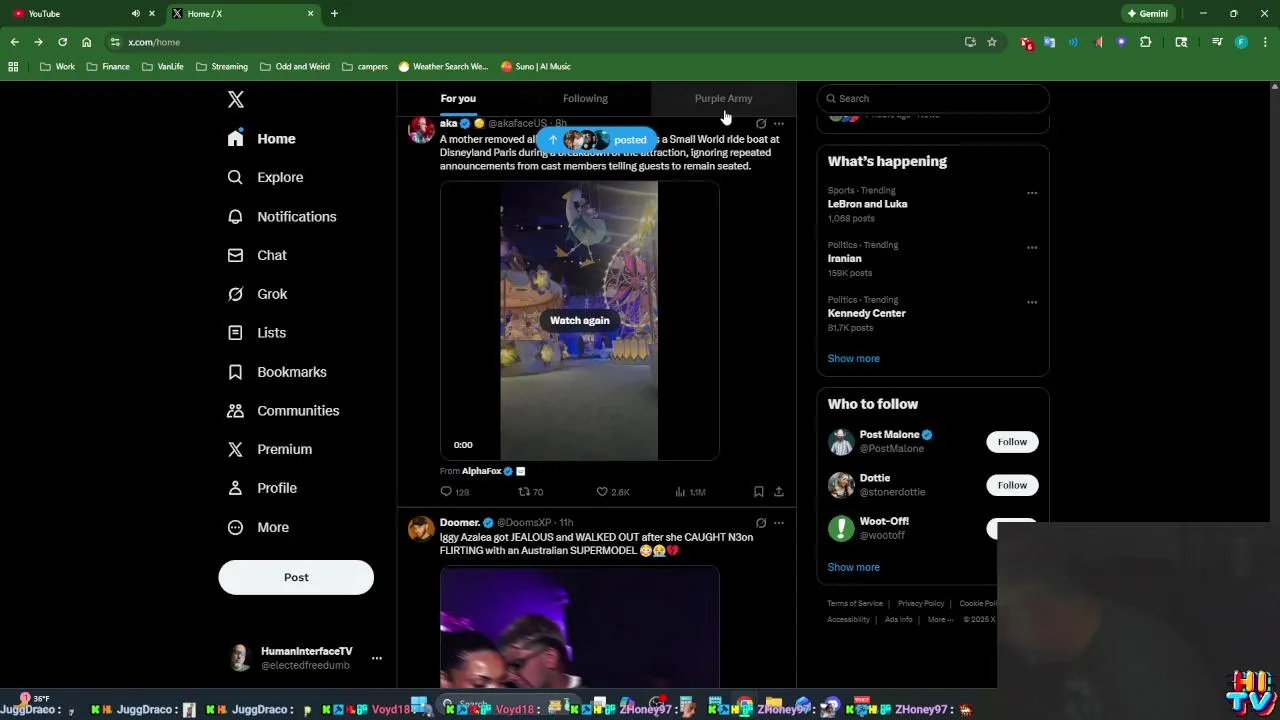This screenshot has height=720, width=1280.
Task: Click the Post button
Action: pyautogui.click(x=296, y=577)
